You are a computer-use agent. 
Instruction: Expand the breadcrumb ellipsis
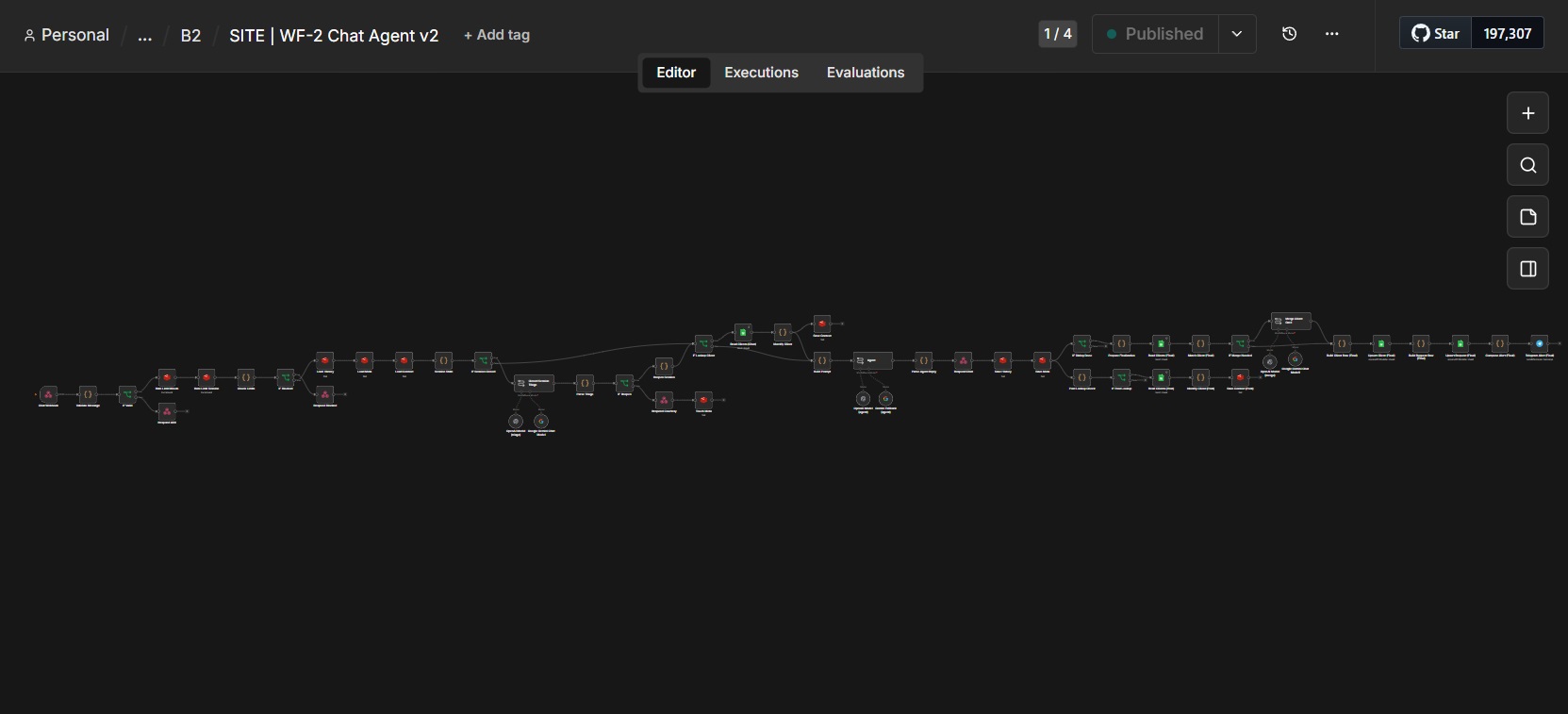(144, 35)
